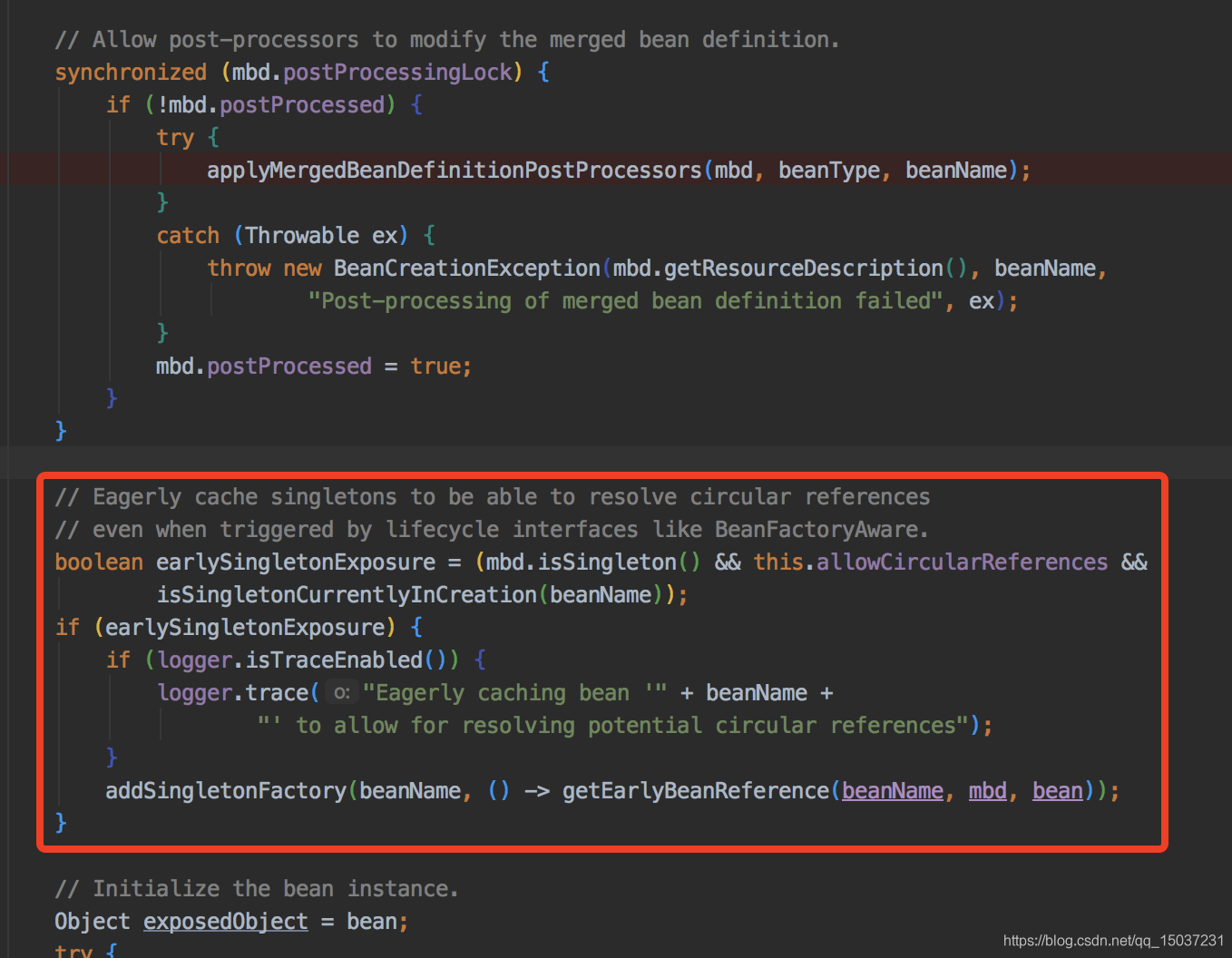Click the underlined beanName argument in getEarlyBeanReference

pyautogui.click(x=893, y=791)
